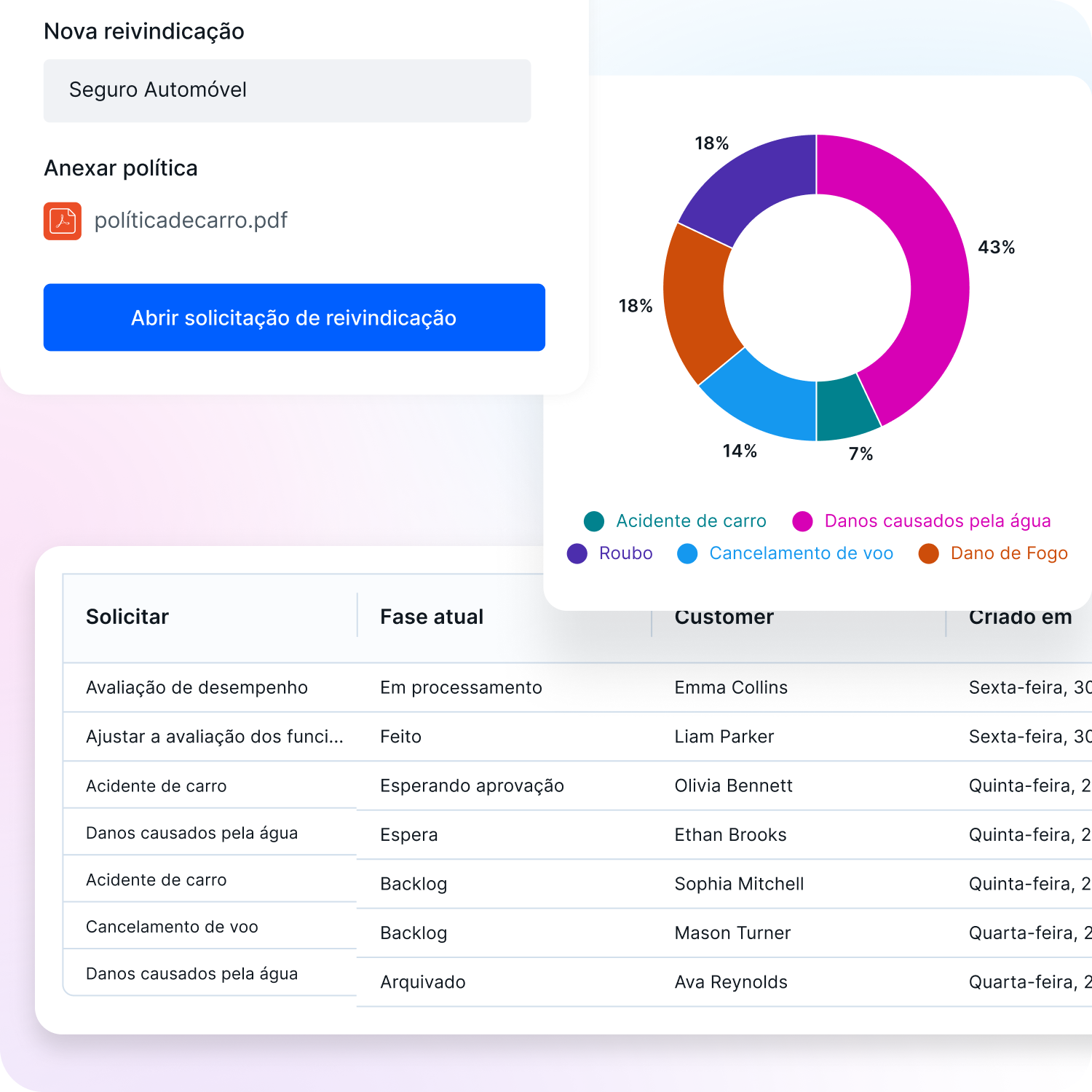
Task: Click the Esperando aprovação status cell
Action: [x=472, y=786]
